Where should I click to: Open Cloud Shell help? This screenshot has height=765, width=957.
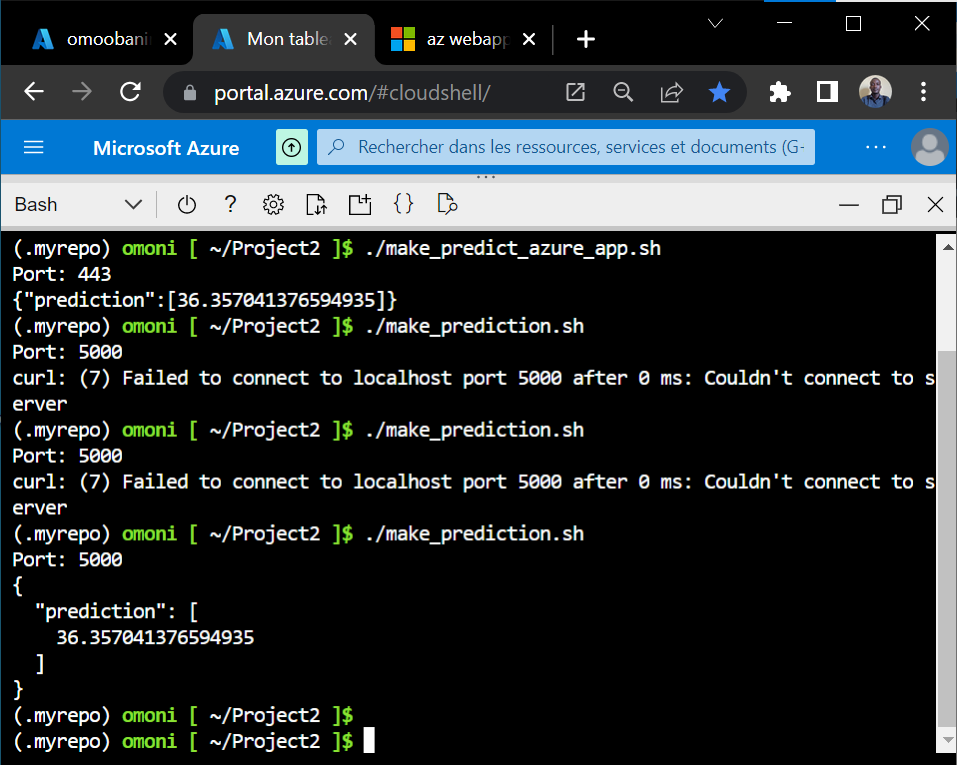pos(230,204)
